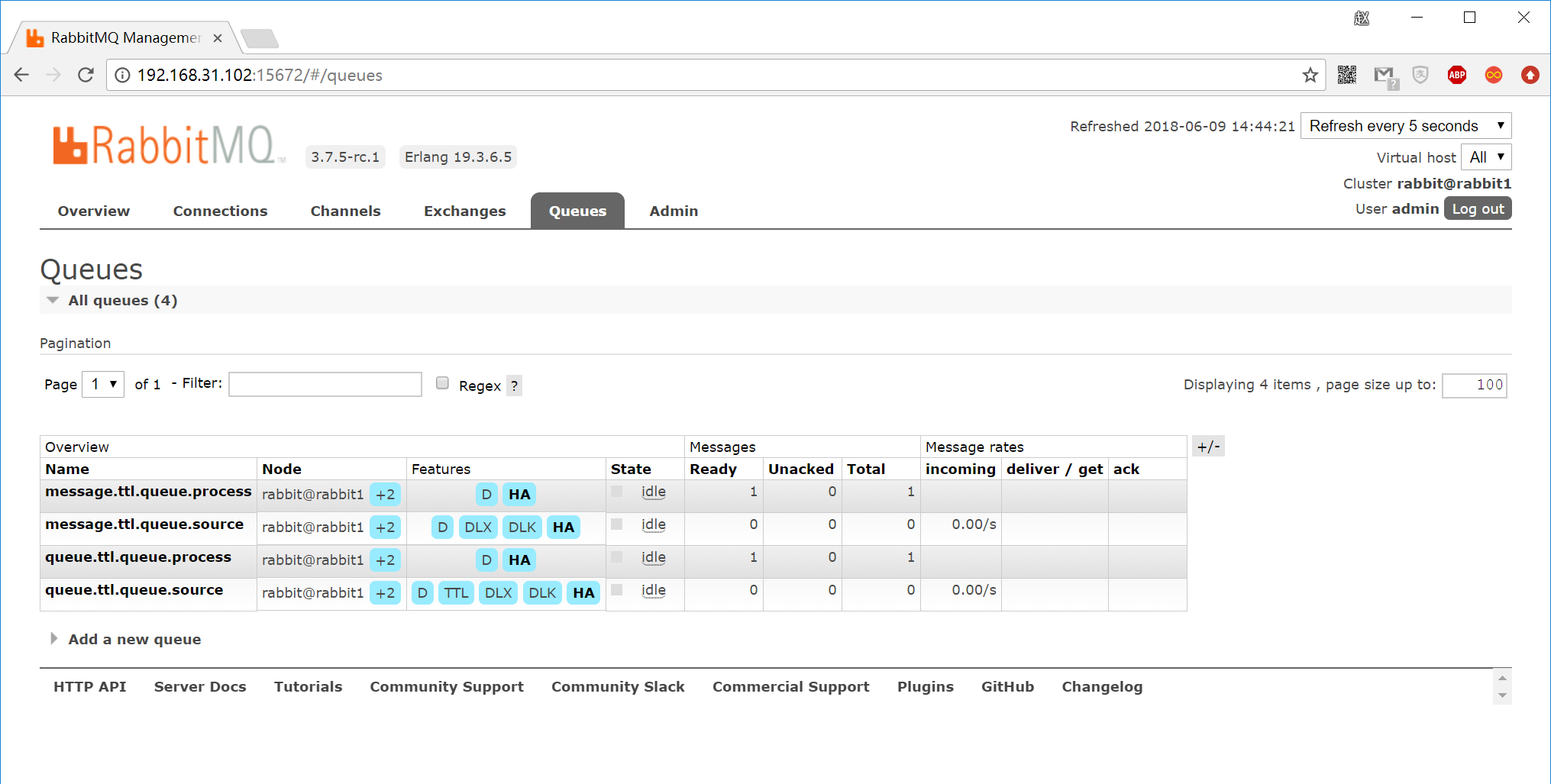Click the queue name Filter input field

325,384
